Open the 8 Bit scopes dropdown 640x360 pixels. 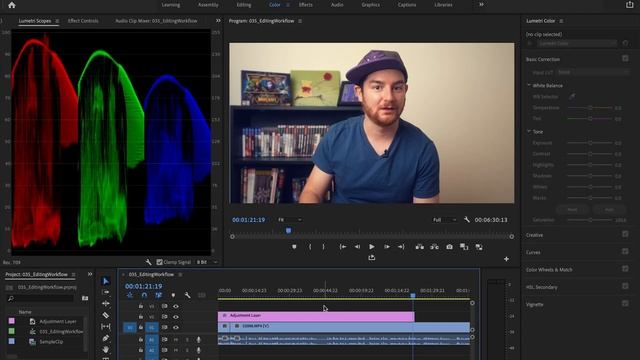(207, 262)
